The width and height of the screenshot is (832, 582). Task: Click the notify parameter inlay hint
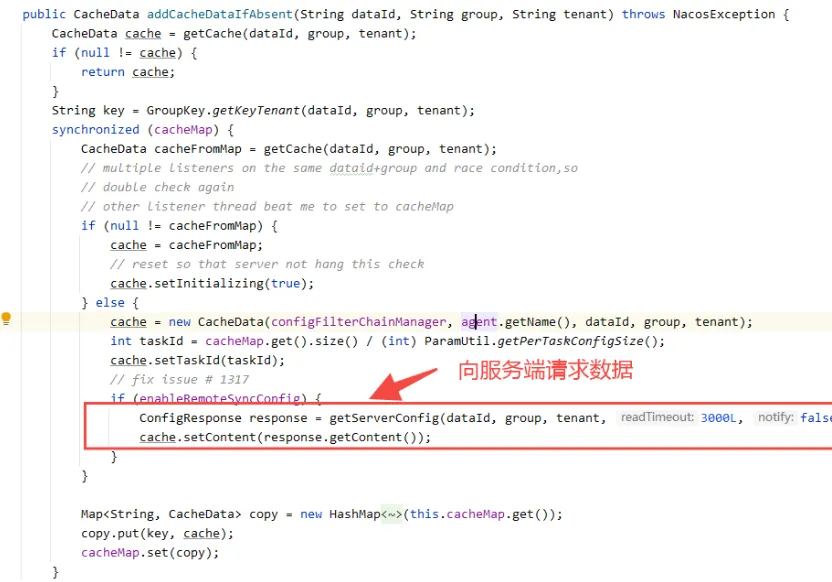pos(775,418)
